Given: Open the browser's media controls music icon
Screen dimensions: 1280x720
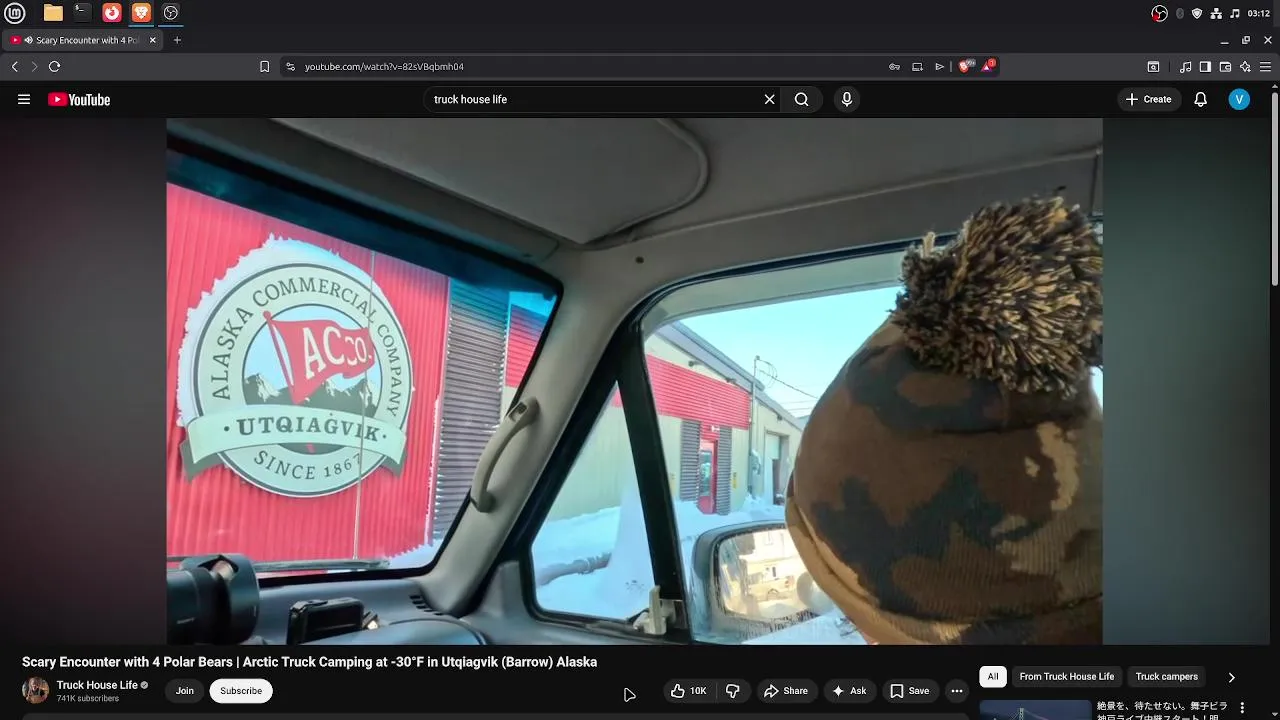Looking at the screenshot, I should (1185, 67).
